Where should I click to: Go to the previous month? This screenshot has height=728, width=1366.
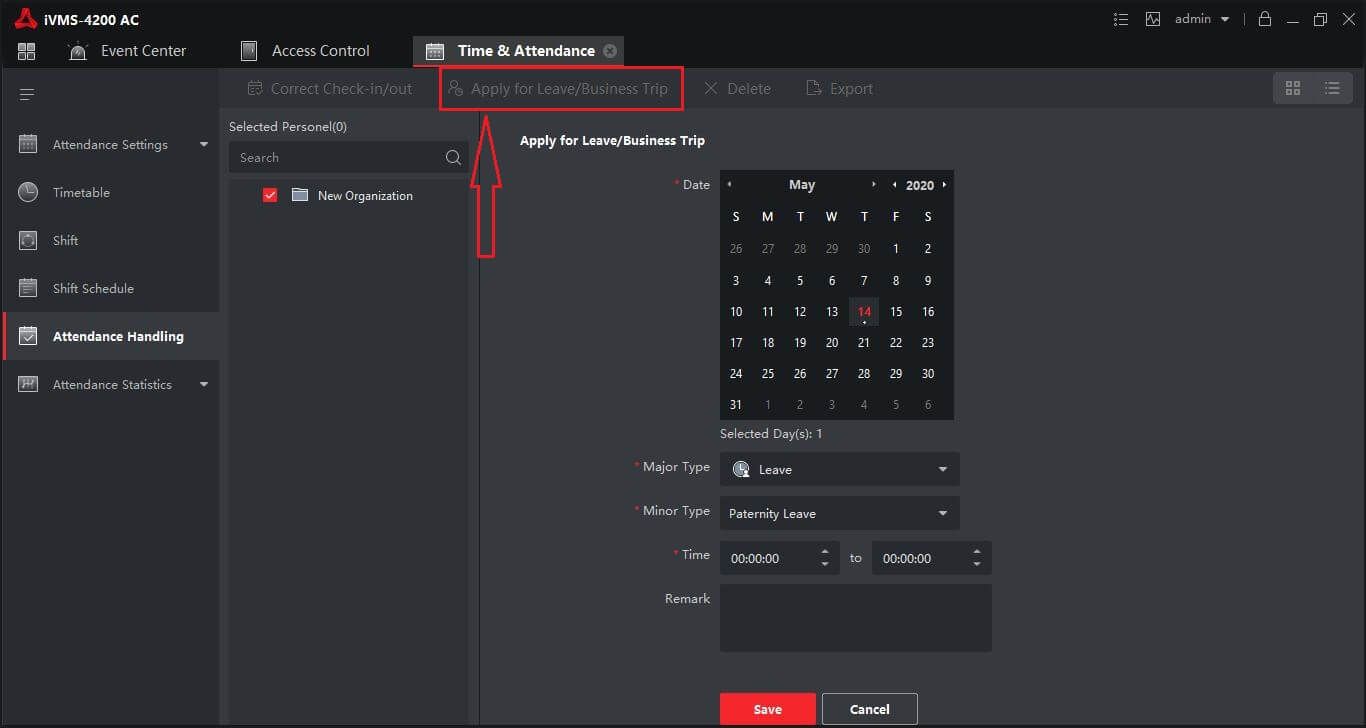(729, 185)
